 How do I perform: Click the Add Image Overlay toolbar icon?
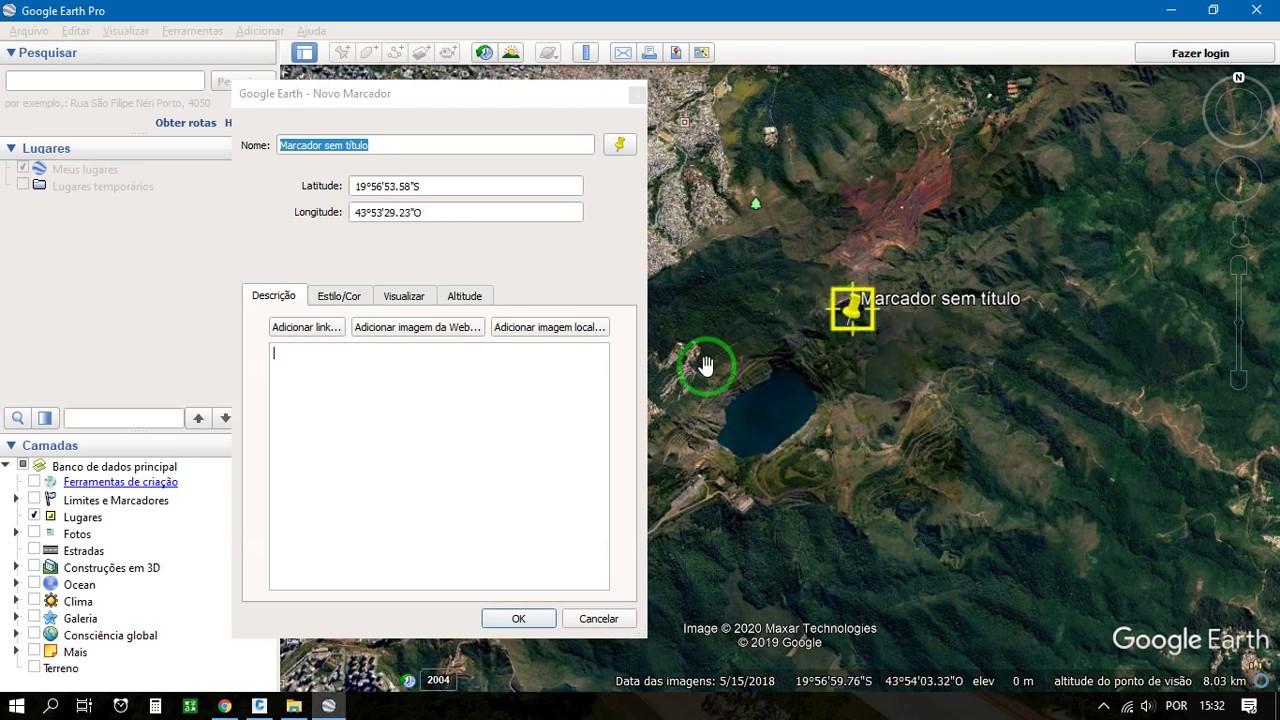click(x=421, y=53)
